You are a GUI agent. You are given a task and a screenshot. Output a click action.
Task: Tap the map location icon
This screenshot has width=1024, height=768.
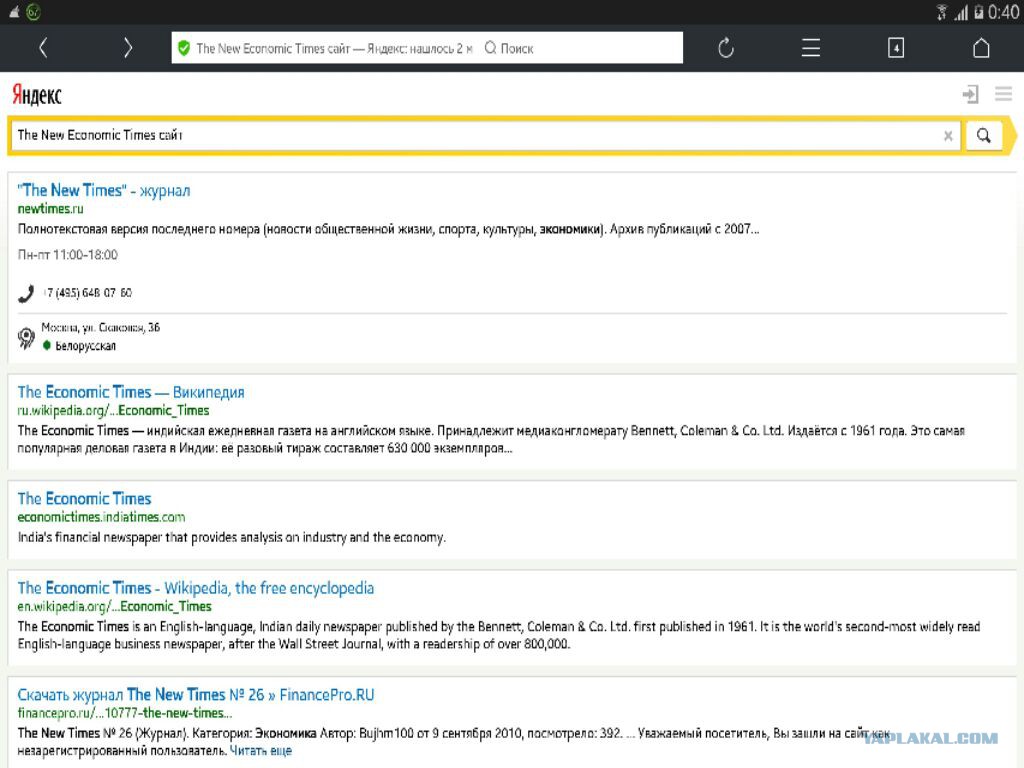tap(26, 337)
